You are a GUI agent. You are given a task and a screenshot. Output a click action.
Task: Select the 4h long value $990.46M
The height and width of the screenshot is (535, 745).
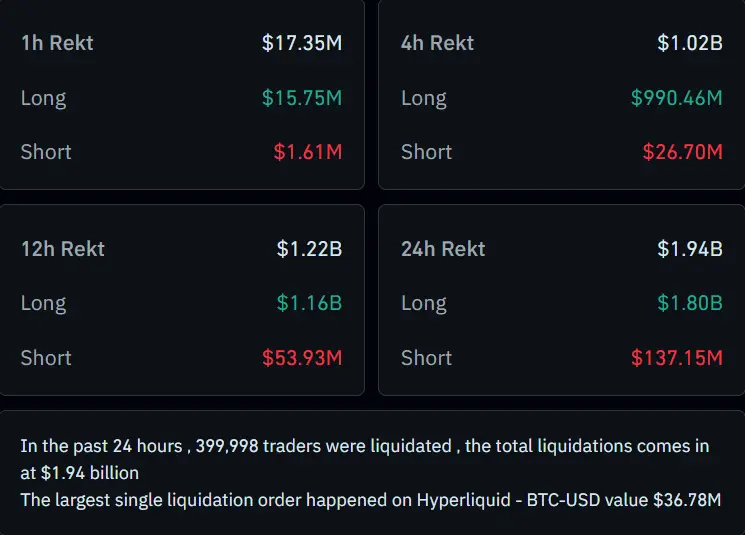[676, 98]
